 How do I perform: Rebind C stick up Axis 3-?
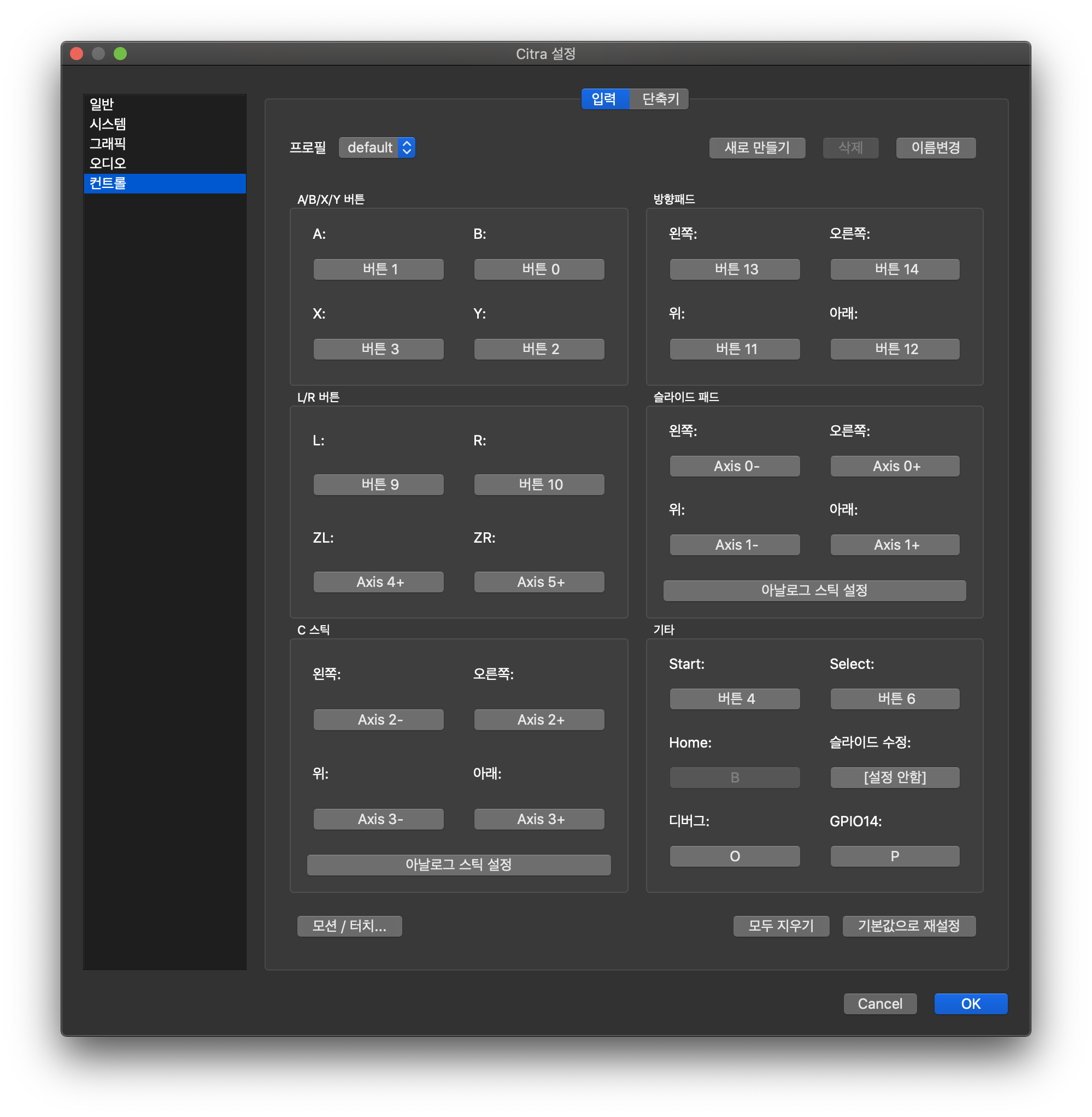[x=379, y=819]
